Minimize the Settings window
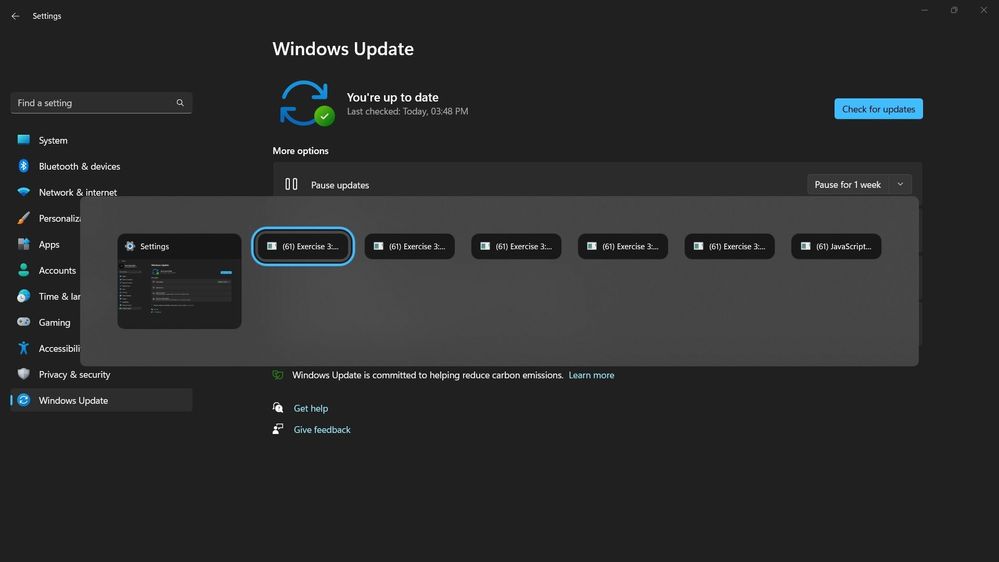 [924, 10]
